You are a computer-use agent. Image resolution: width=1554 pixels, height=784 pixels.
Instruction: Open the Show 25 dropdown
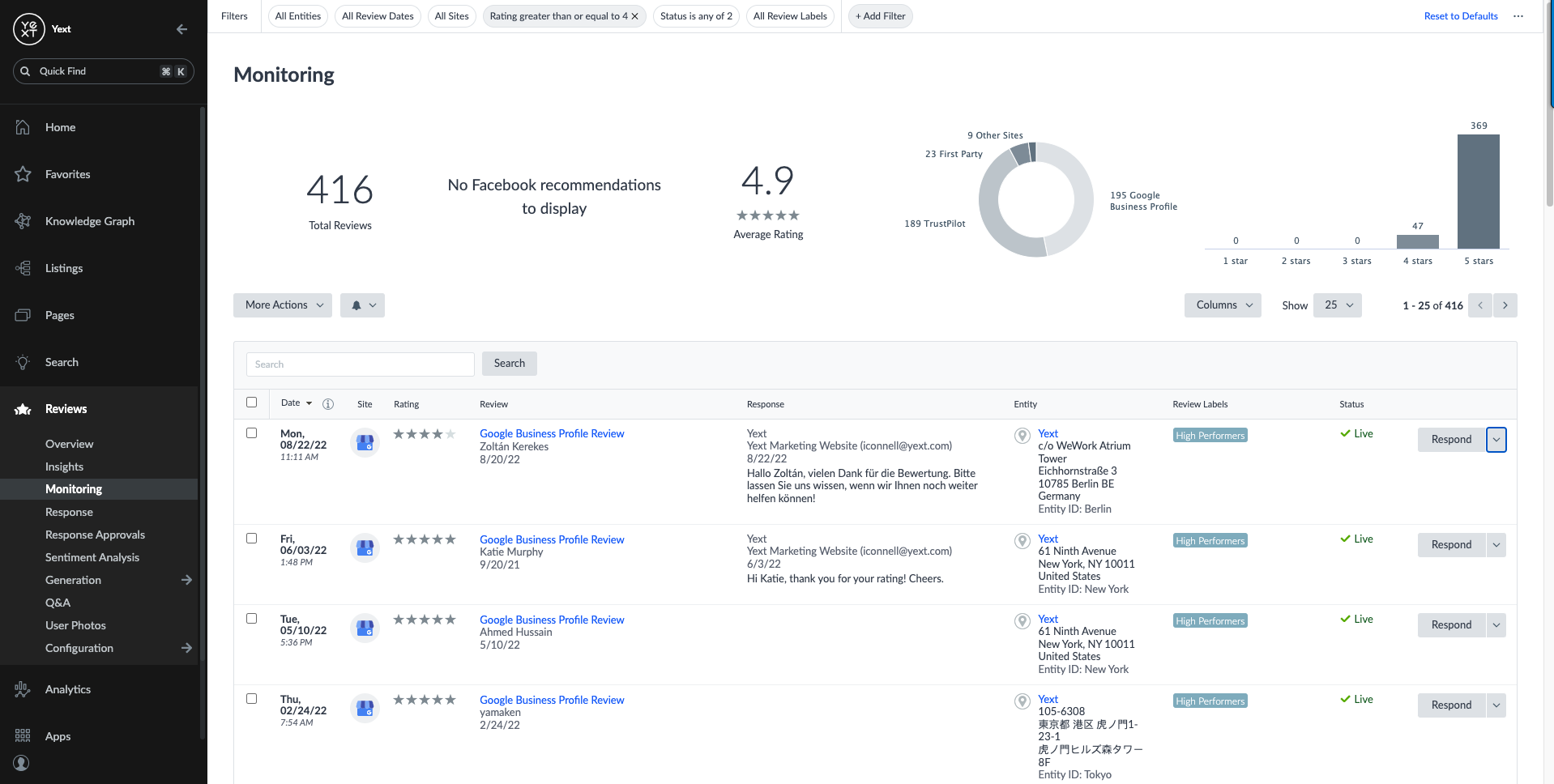1337,305
